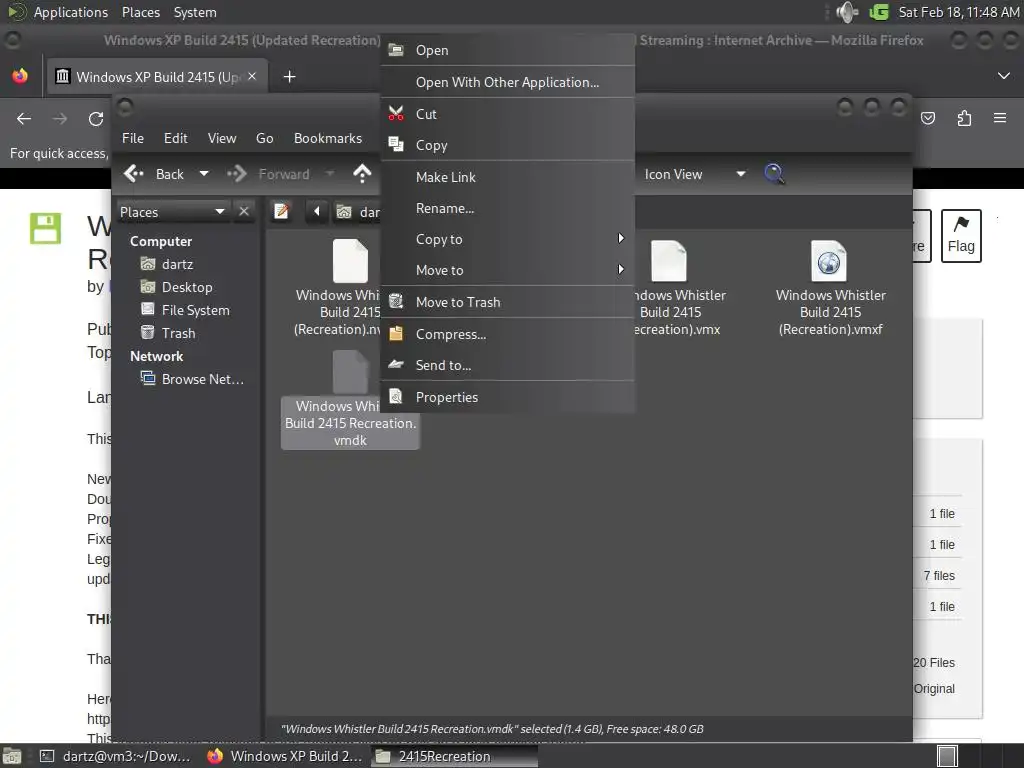Open the File menu in file manager
Viewport: 1024px width, 768px height.
tap(133, 138)
